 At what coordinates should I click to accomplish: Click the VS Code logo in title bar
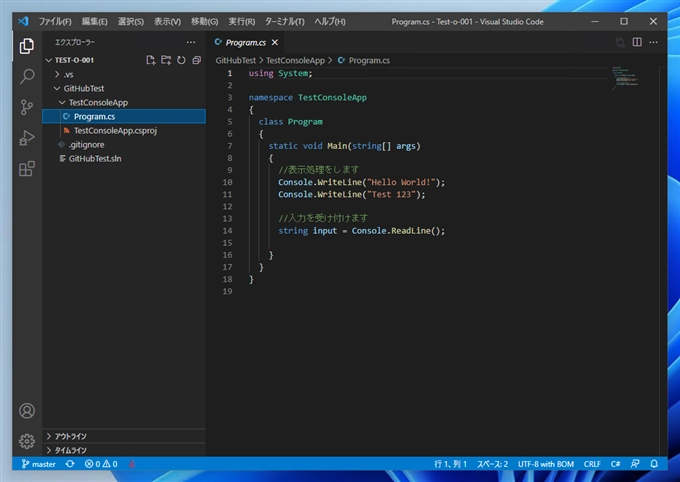point(23,21)
